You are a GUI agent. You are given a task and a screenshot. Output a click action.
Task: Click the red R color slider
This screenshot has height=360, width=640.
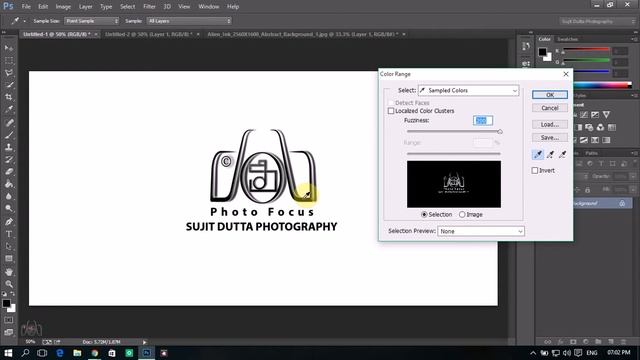586,49
